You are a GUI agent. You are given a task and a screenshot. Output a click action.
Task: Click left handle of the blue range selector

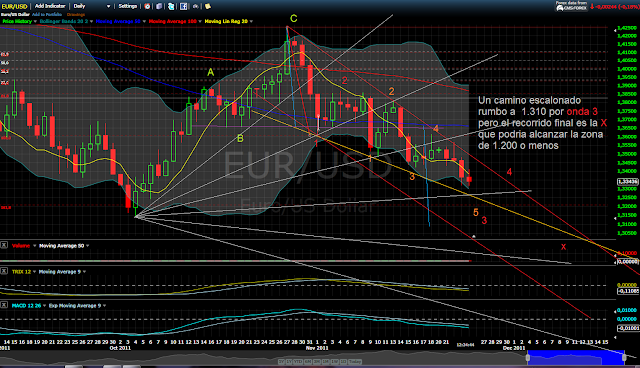tap(528, 358)
